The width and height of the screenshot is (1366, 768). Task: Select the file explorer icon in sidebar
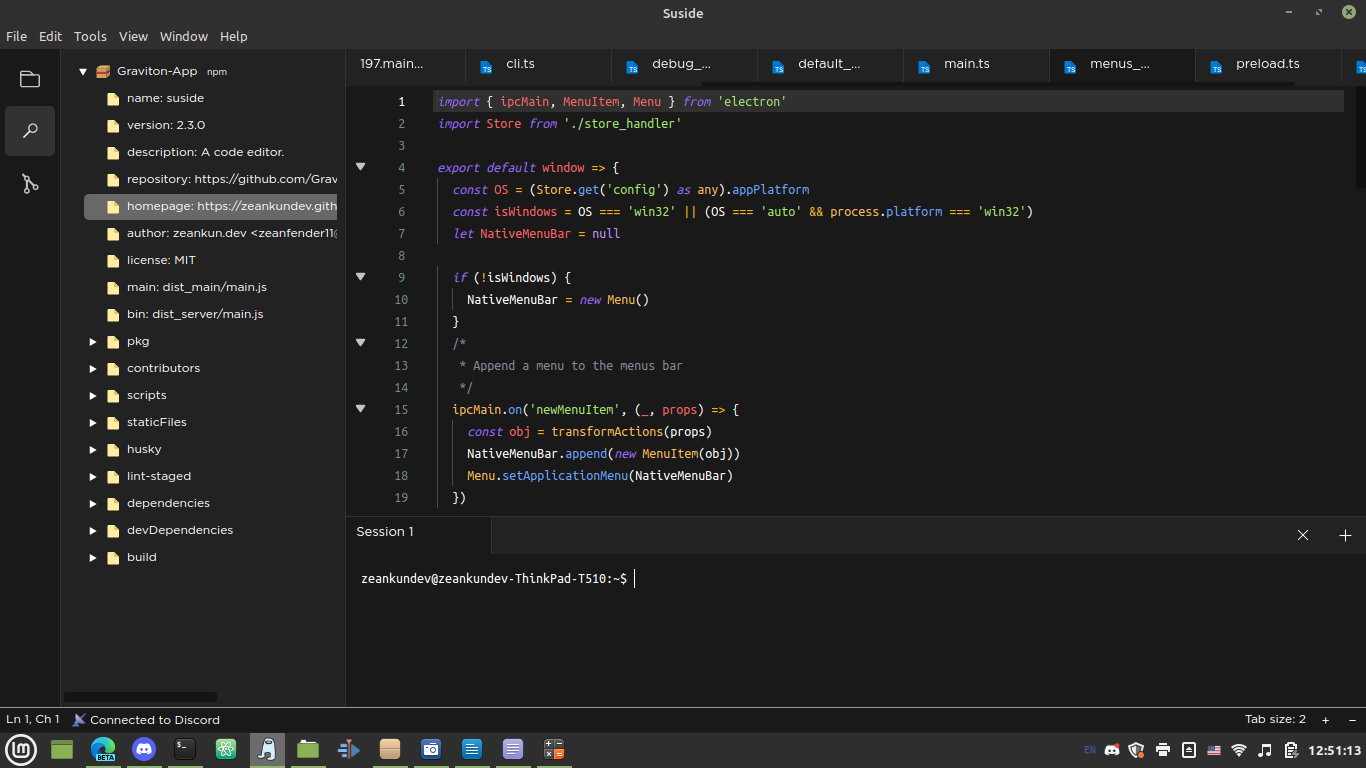pos(29,78)
